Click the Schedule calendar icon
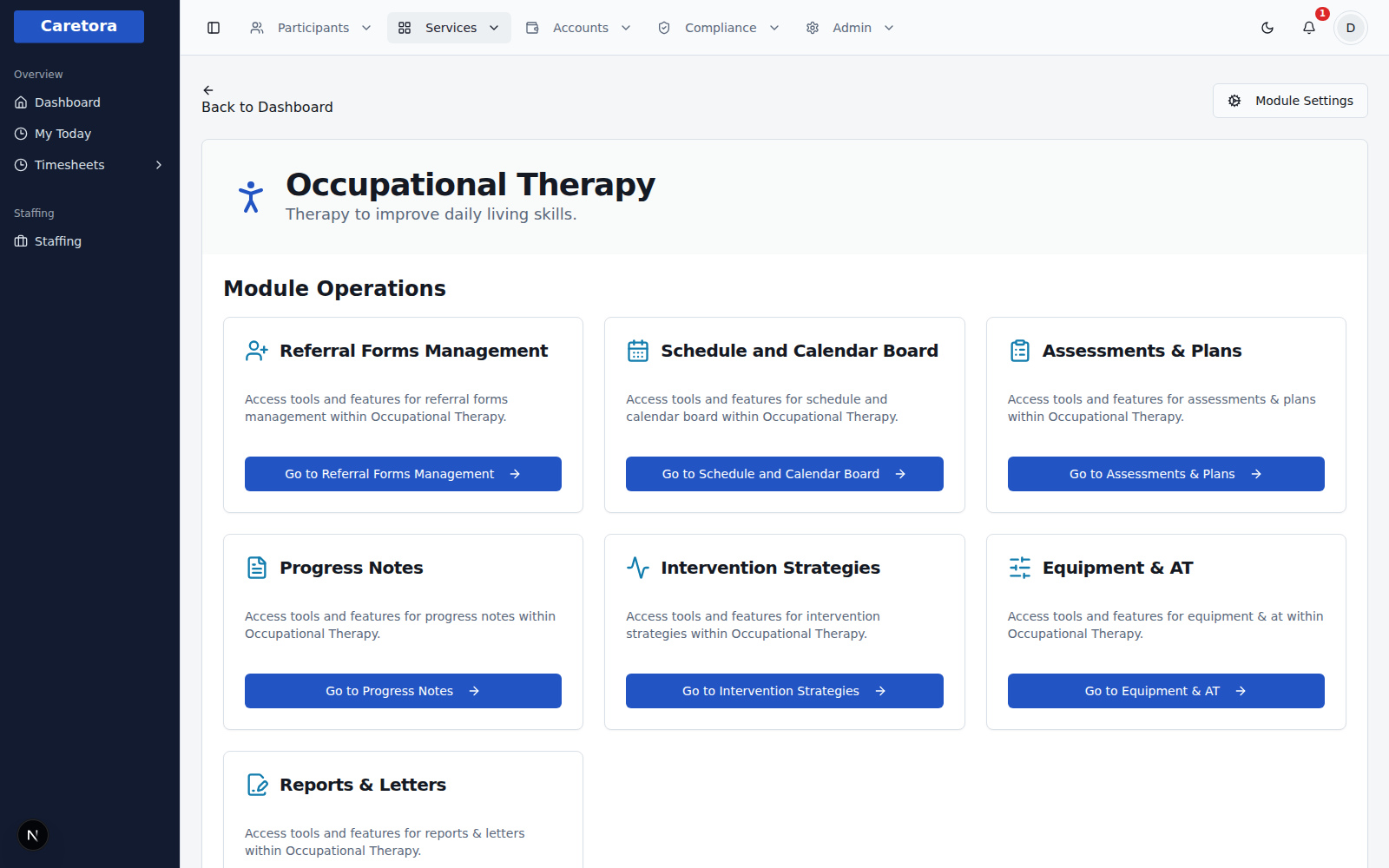Viewport: 1389px width, 868px height. (638, 351)
